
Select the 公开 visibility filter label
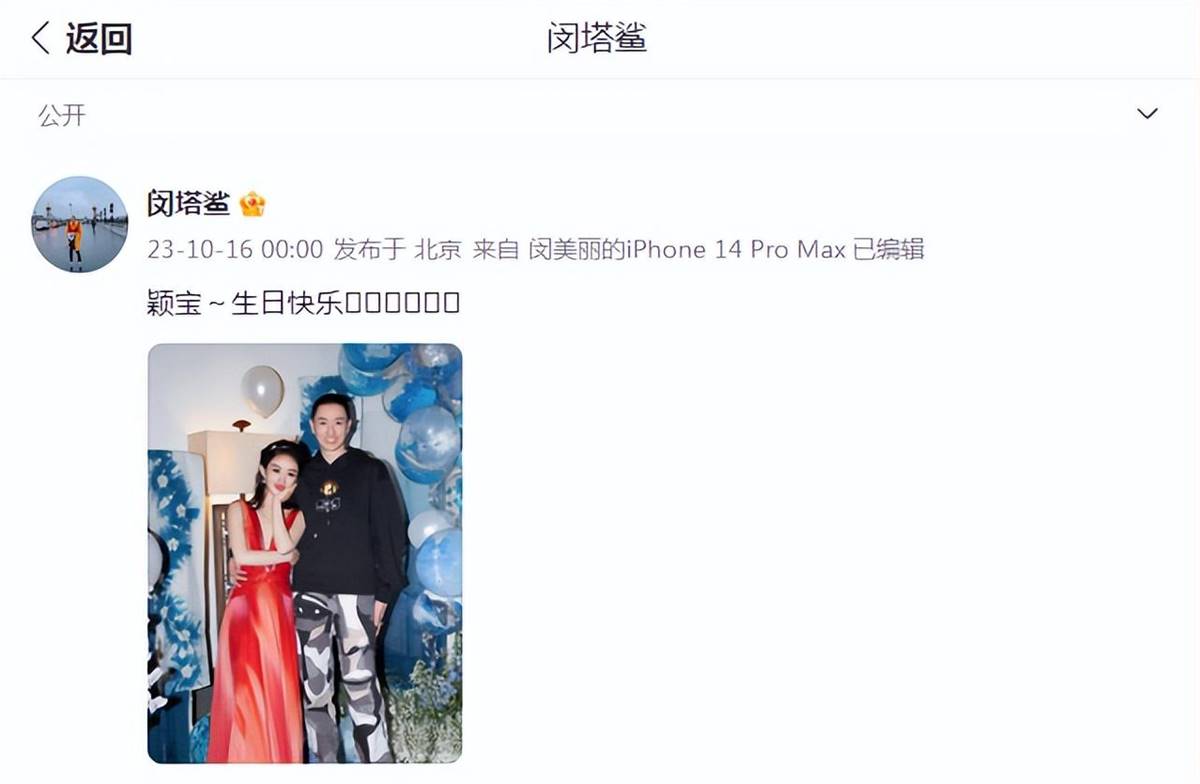pyautogui.click(x=62, y=115)
